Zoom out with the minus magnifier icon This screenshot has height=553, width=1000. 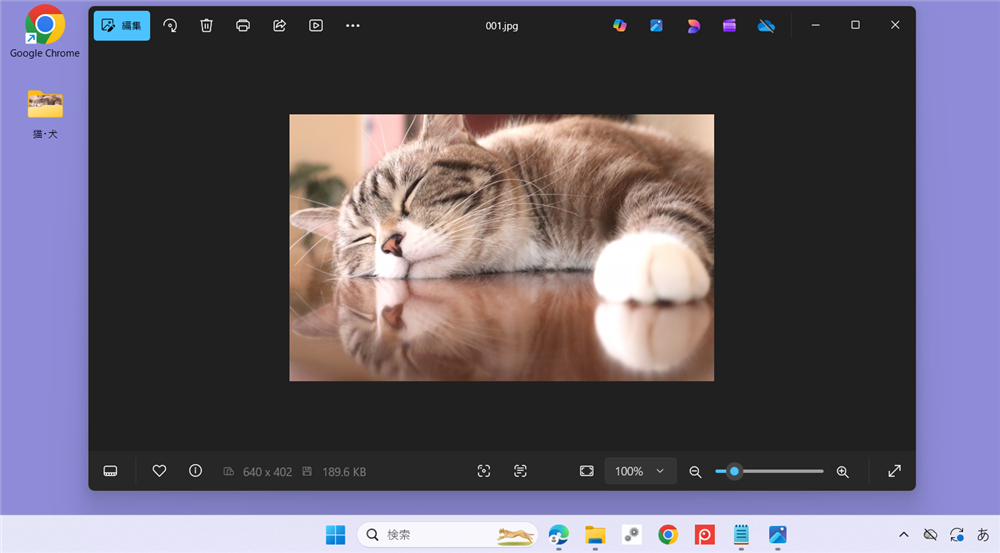(695, 471)
